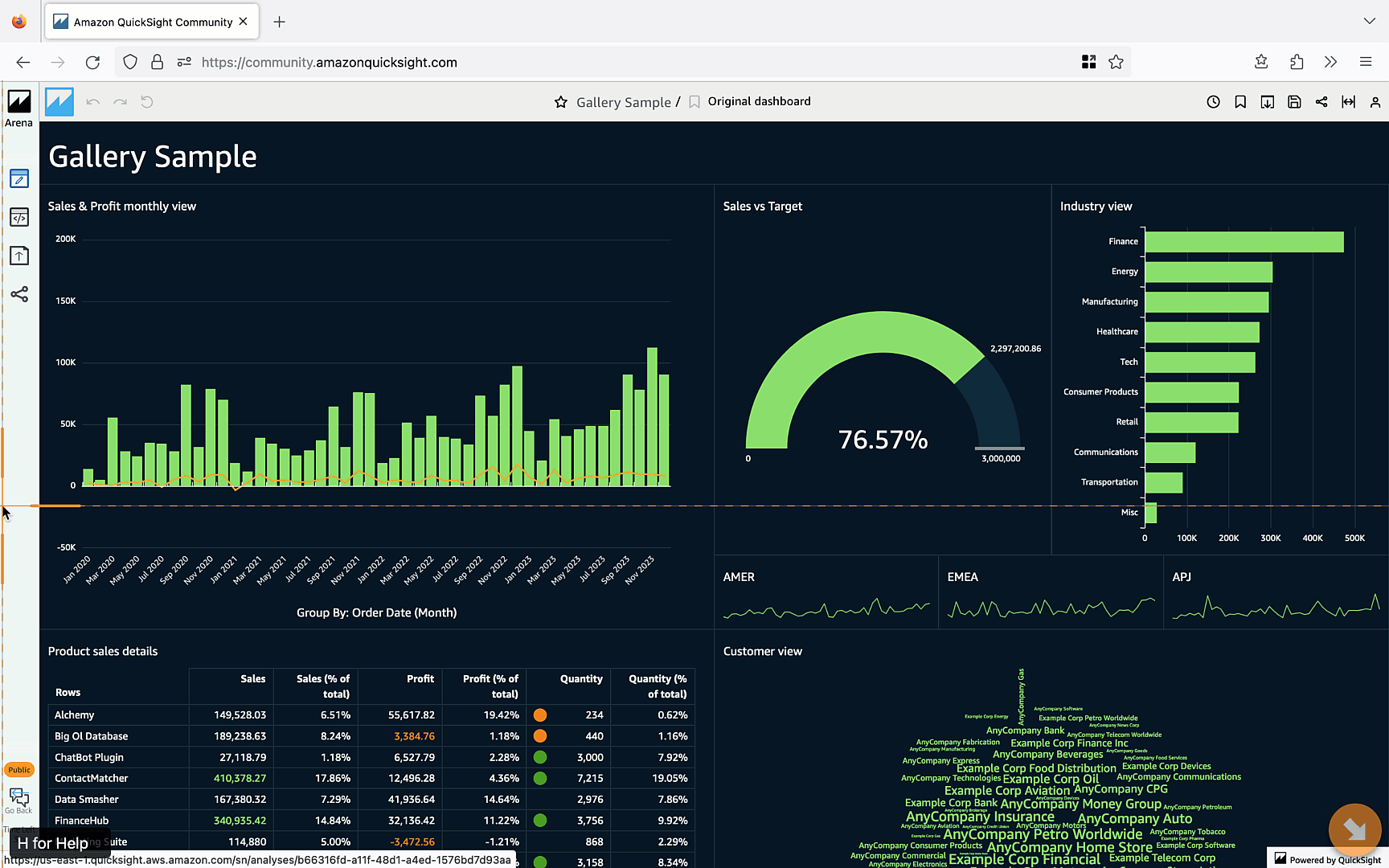Click AnyCompany Insurance in word cloud
1389x868 pixels.
point(980,817)
